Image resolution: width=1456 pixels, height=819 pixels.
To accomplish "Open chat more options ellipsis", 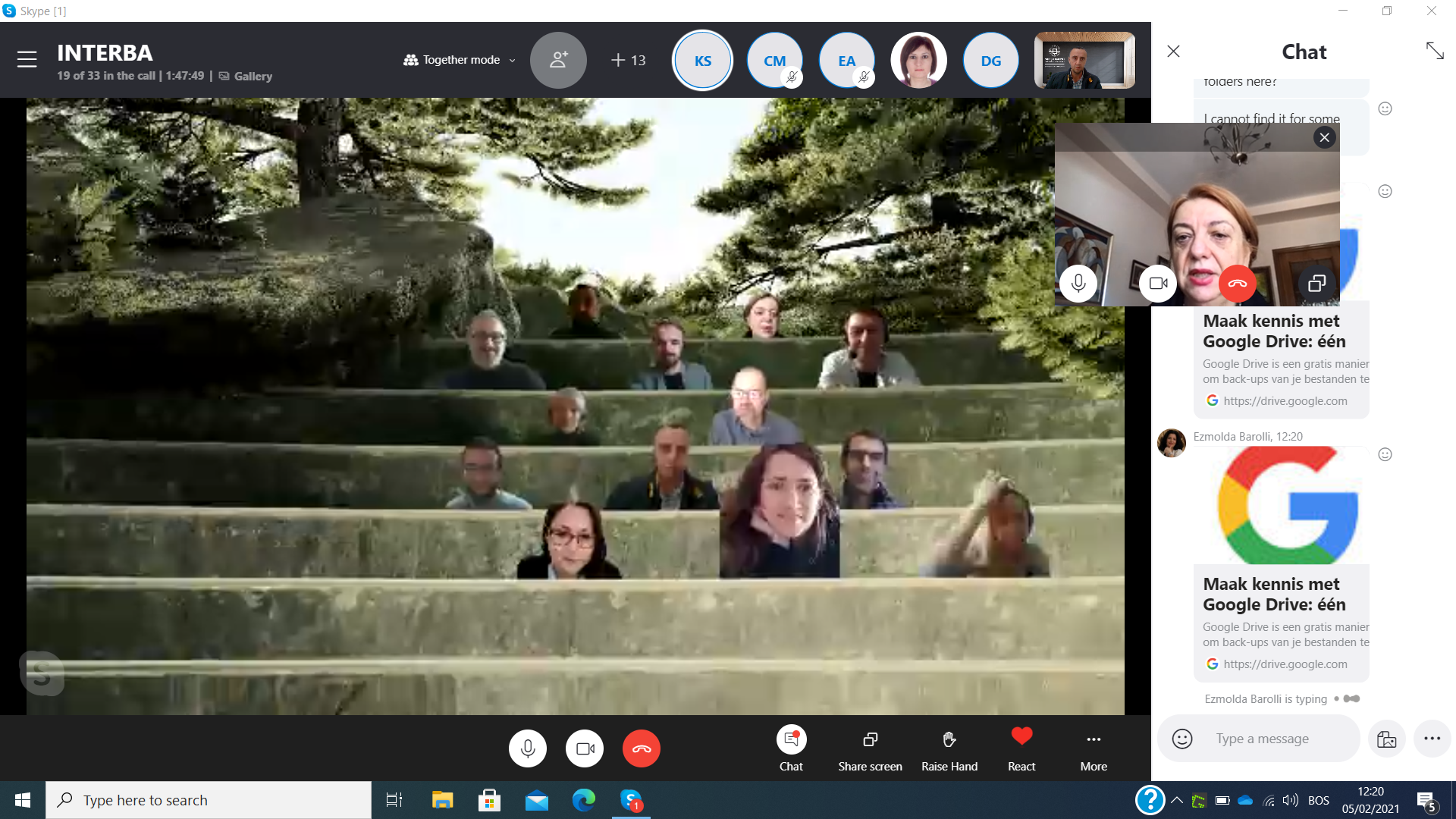I will [x=1432, y=739].
